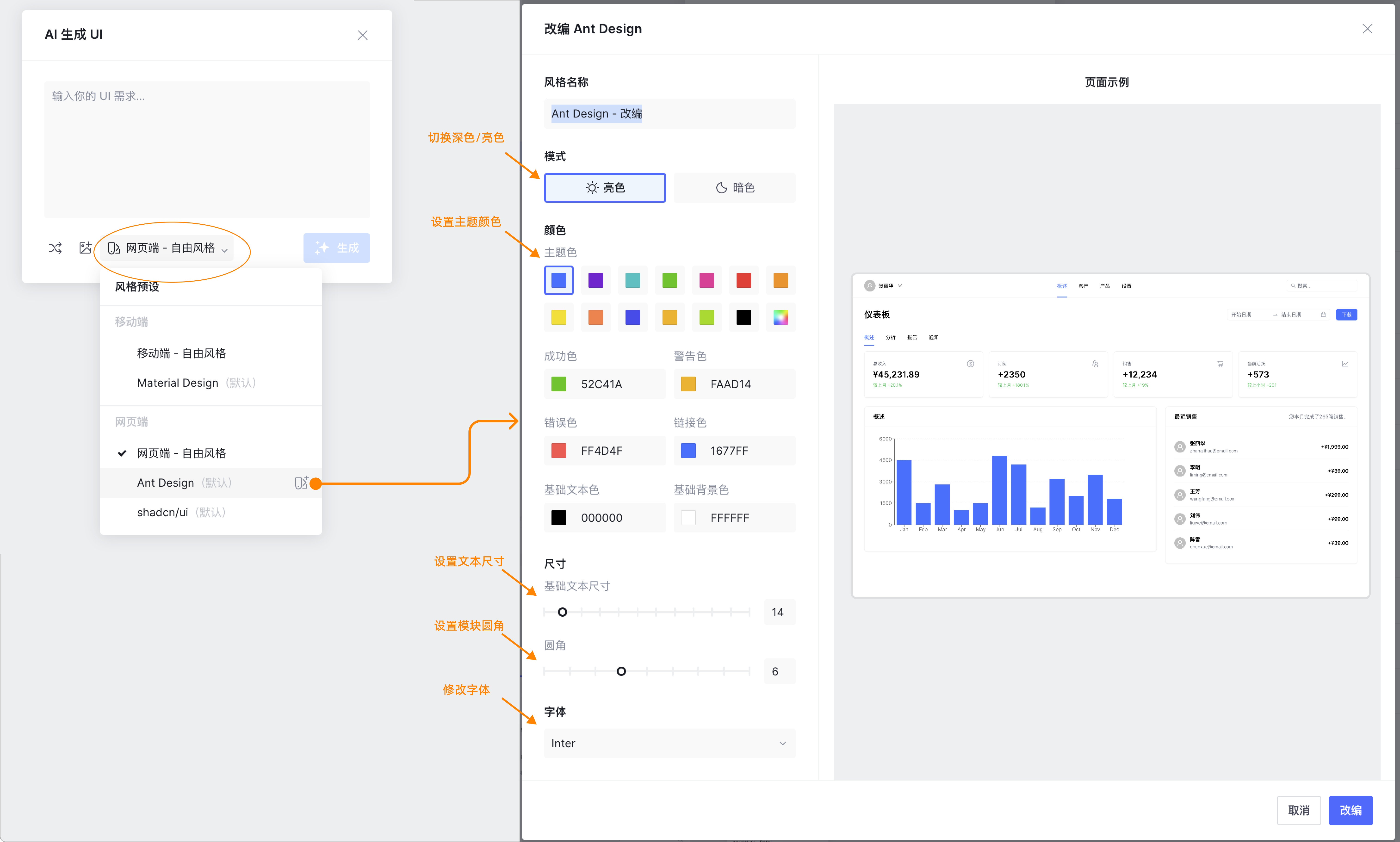Click the image upload icon
The image size is (1400, 842).
tap(85, 248)
